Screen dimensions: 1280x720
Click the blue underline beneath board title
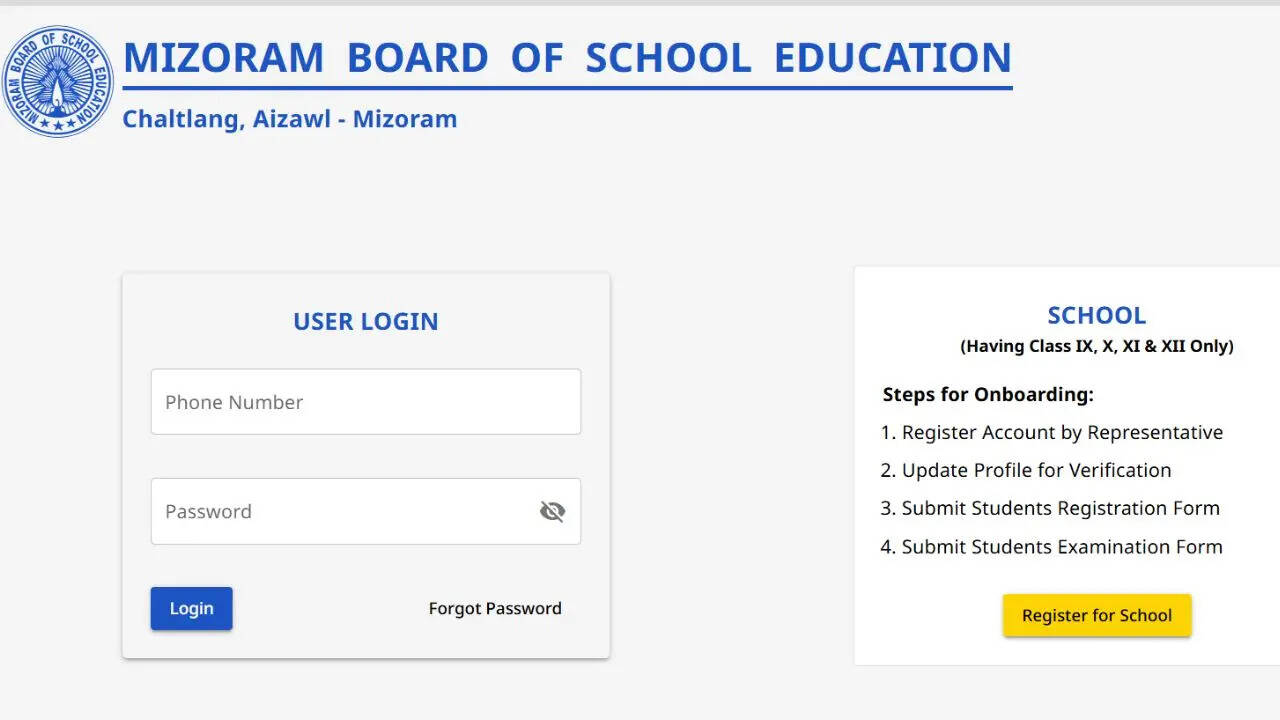pos(567,88)
